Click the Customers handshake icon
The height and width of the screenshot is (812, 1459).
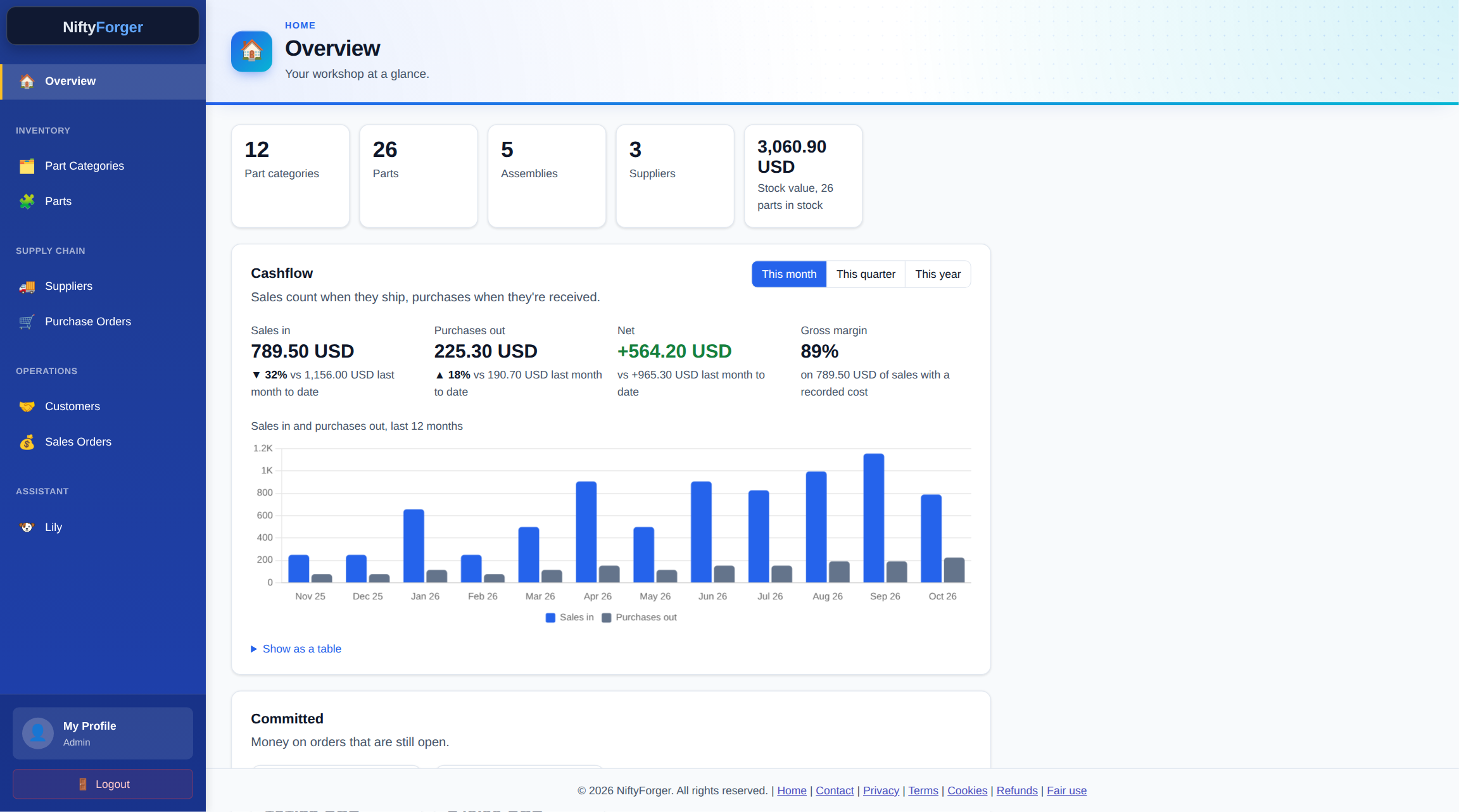point(27,406)
